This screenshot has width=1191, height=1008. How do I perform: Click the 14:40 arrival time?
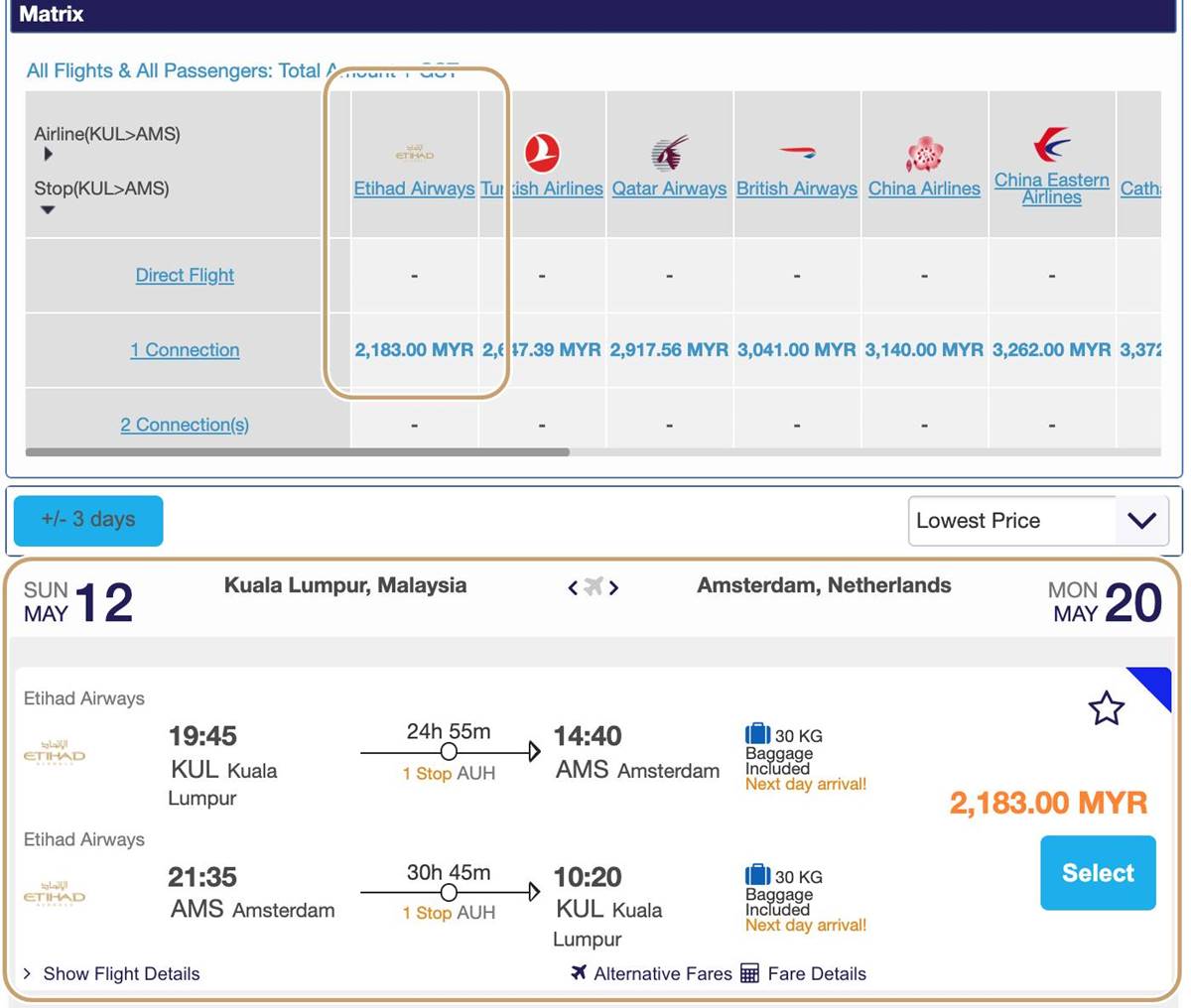588,736
